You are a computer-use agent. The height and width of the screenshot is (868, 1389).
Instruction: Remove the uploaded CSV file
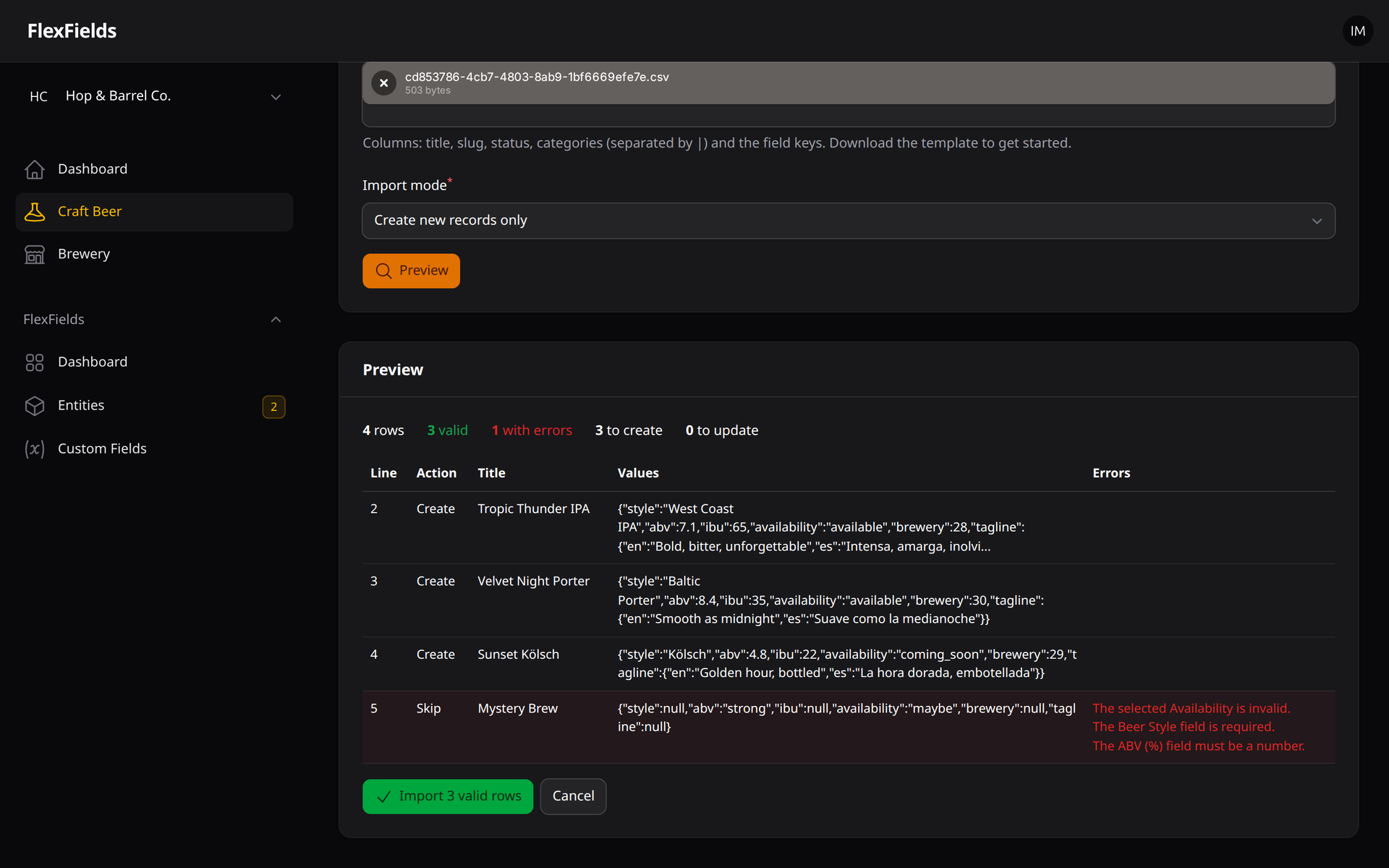click(383, 83)
